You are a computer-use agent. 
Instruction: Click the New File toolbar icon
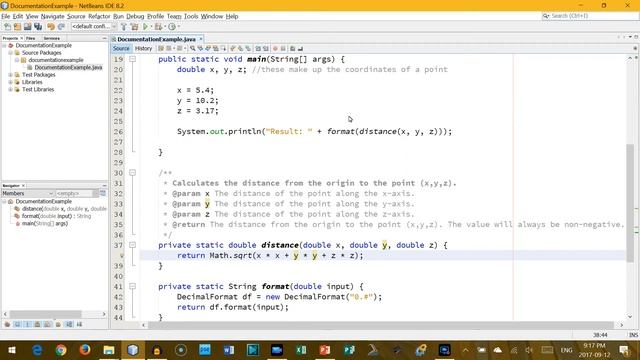(7, 27)
